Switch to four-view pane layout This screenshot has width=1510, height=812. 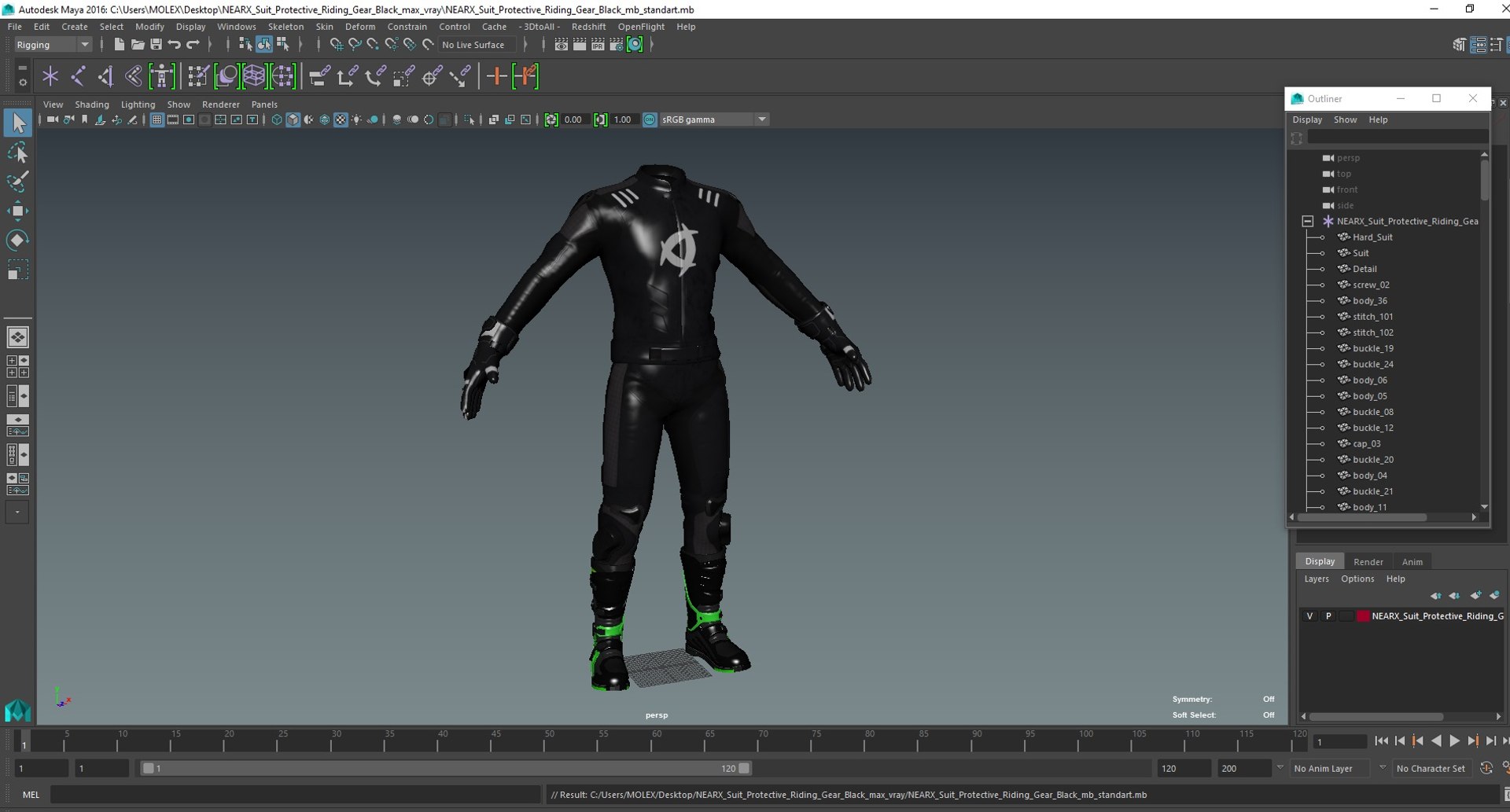coord(17,366)
